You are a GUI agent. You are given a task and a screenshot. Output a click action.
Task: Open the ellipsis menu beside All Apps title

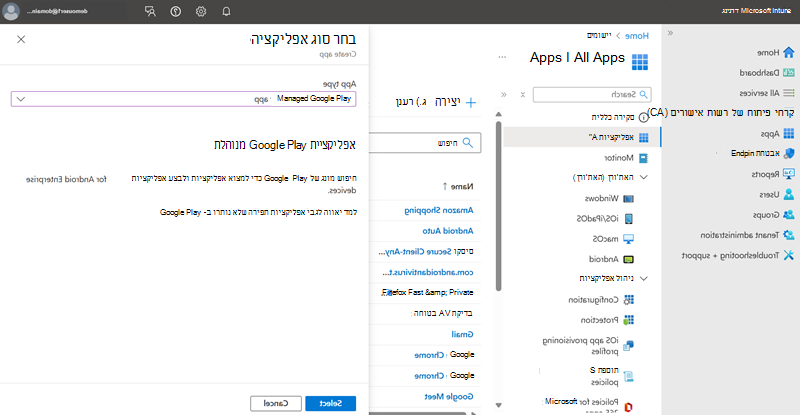coord(503,57)
